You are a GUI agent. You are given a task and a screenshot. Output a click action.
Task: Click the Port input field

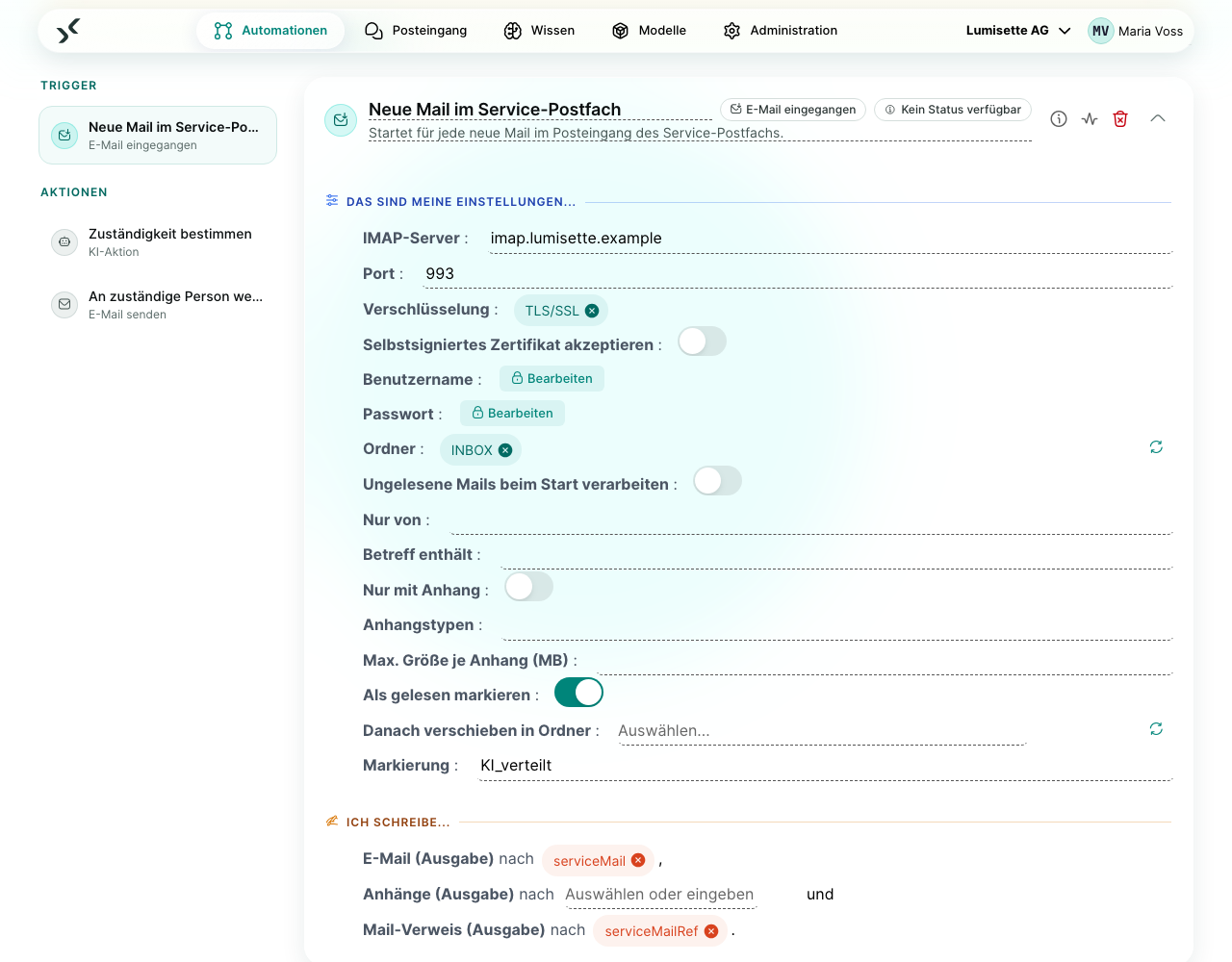[x=799, y=274]
